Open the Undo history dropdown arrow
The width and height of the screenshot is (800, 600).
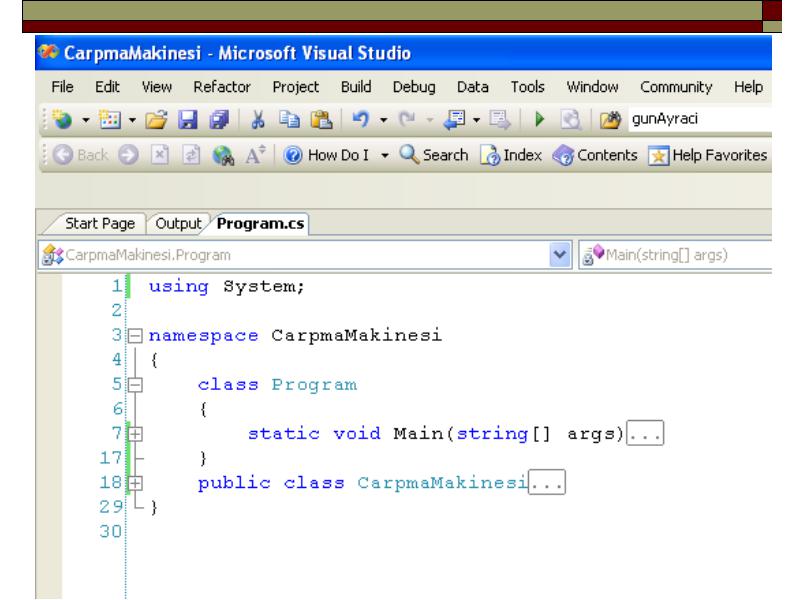click(383, 120)
